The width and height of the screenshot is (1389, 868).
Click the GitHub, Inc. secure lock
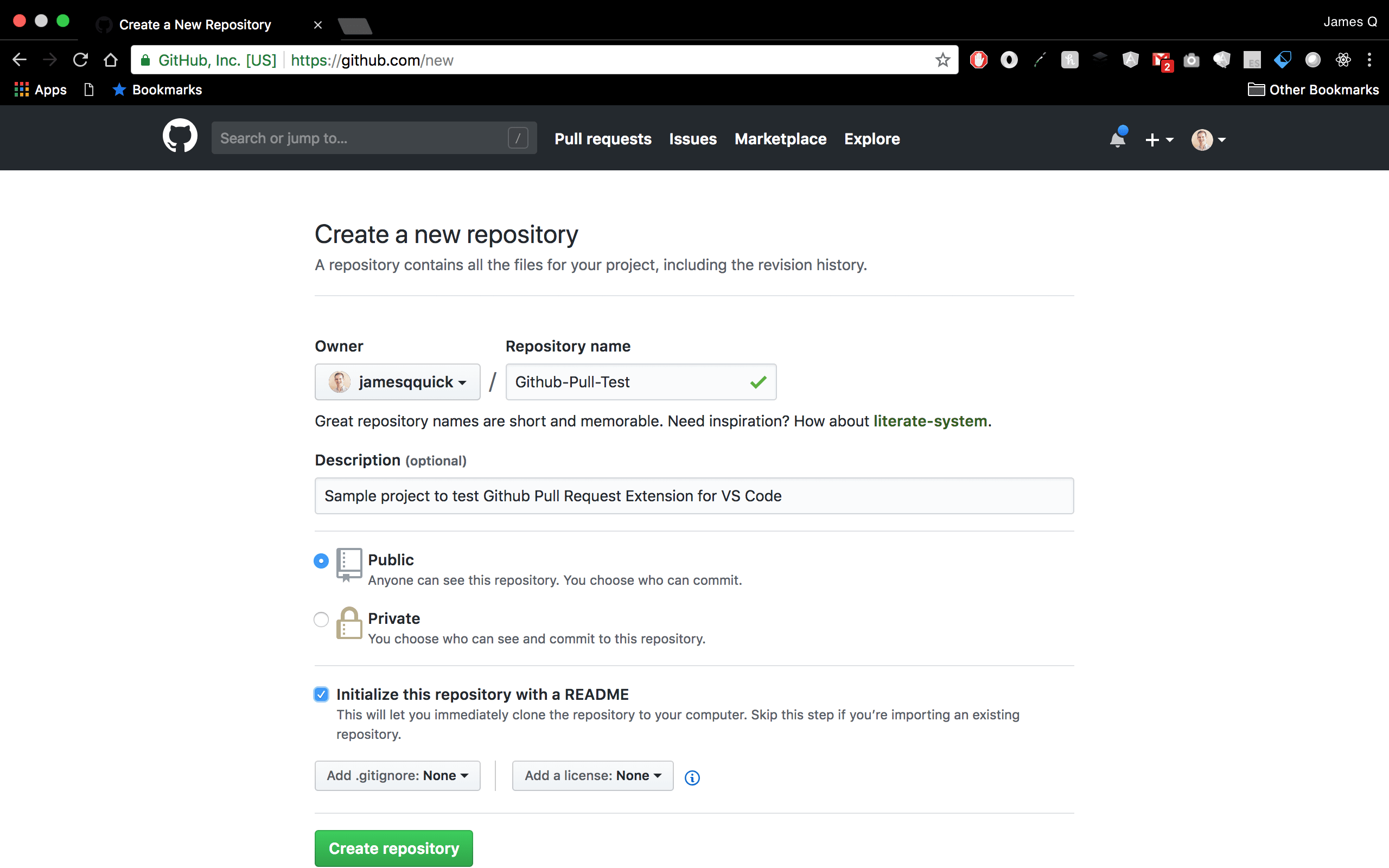click(x=146, y=60)
